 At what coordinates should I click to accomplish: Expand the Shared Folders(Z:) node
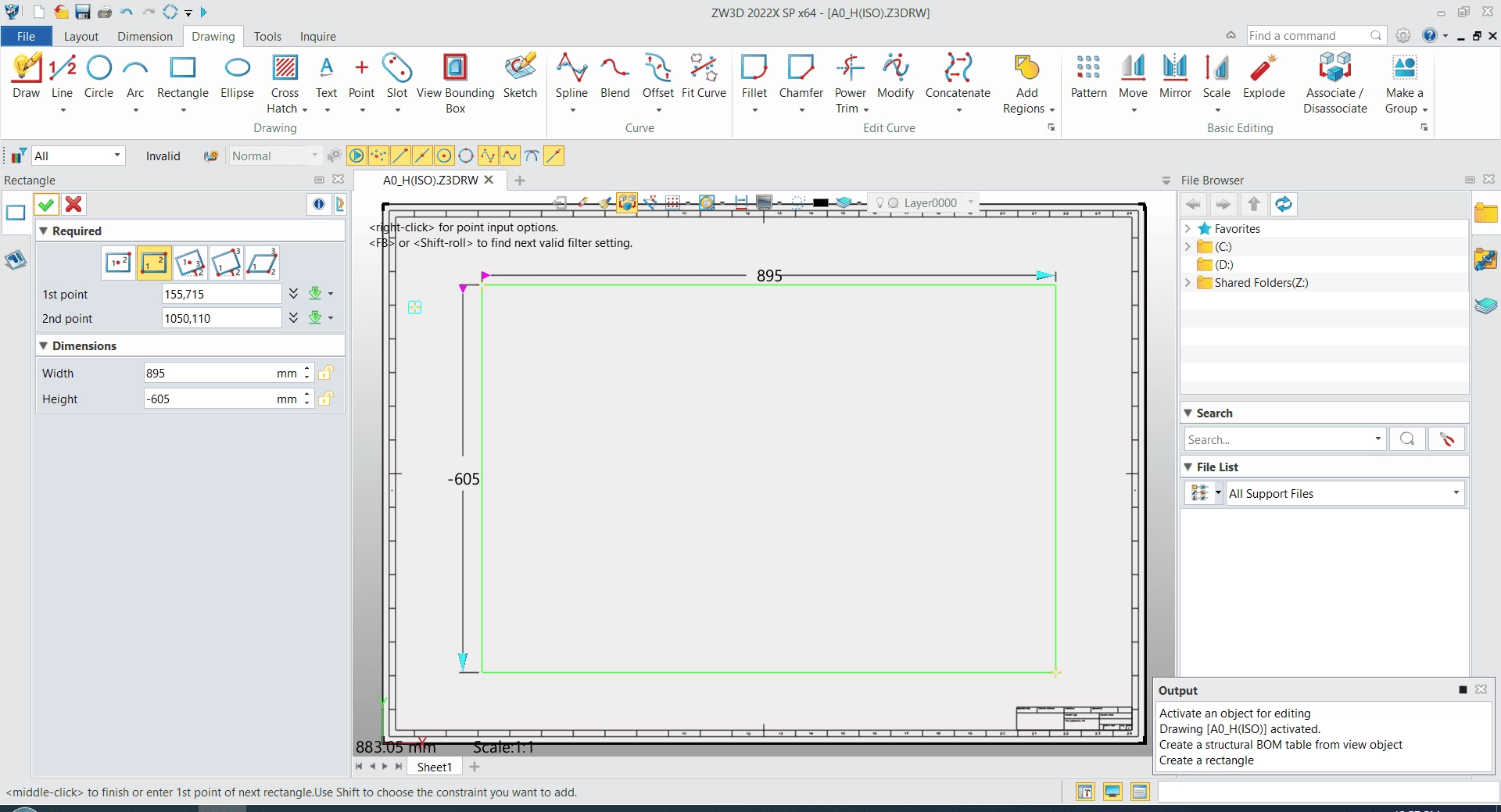[1188, 282]
